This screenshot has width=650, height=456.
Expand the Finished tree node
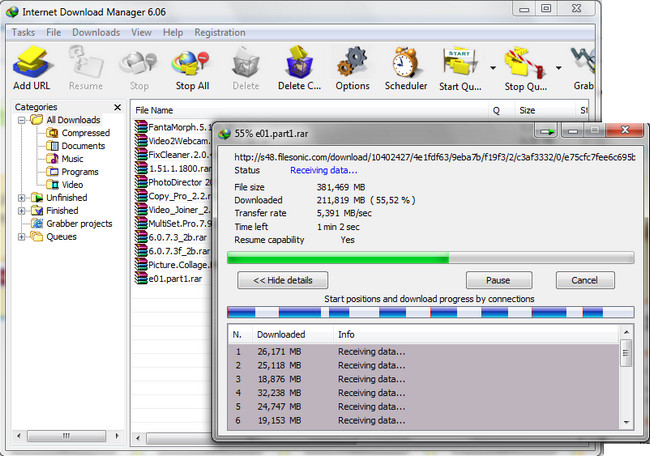(x=22, y=211)
